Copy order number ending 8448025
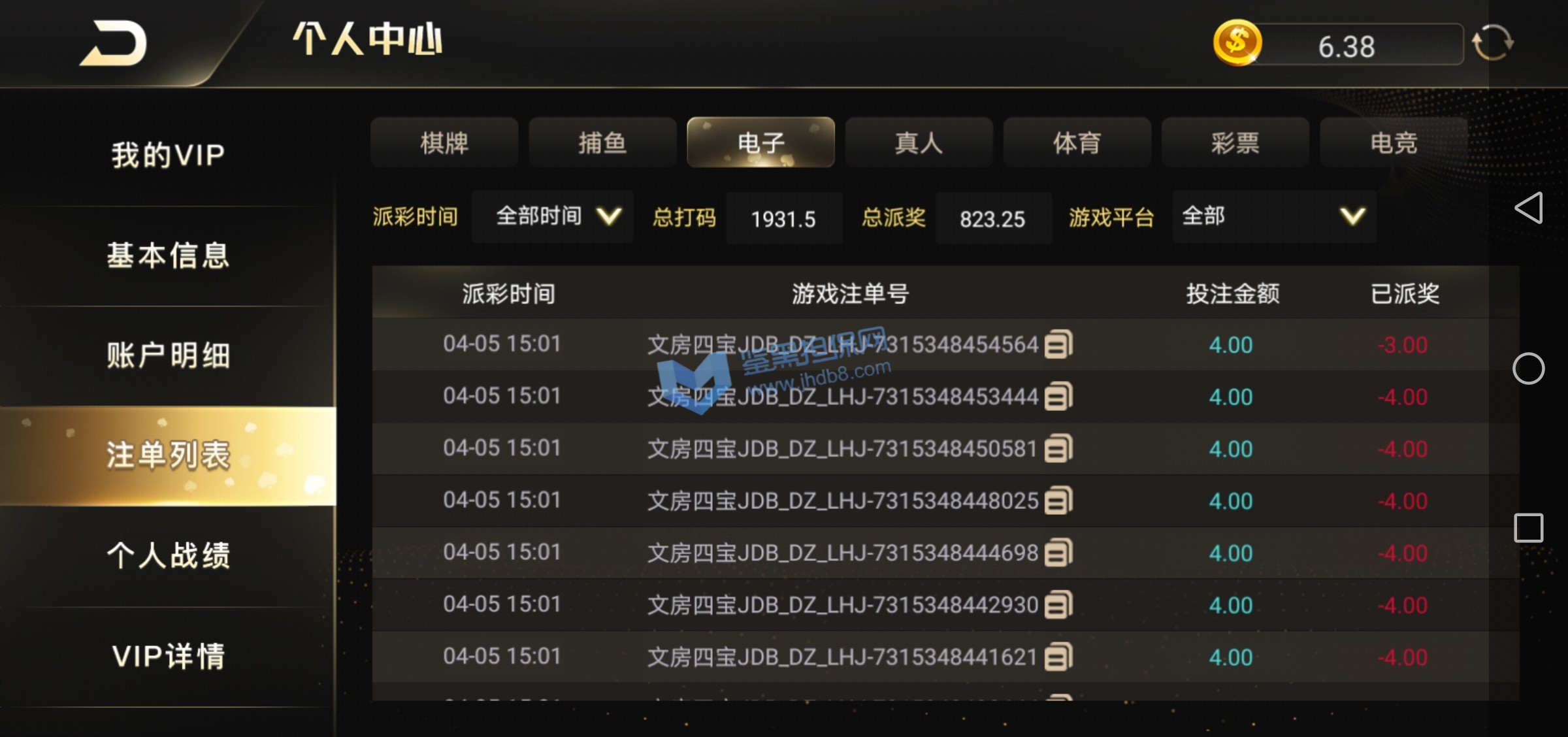This screenshot has height=737, width=1568. (x=1058, y=500)
